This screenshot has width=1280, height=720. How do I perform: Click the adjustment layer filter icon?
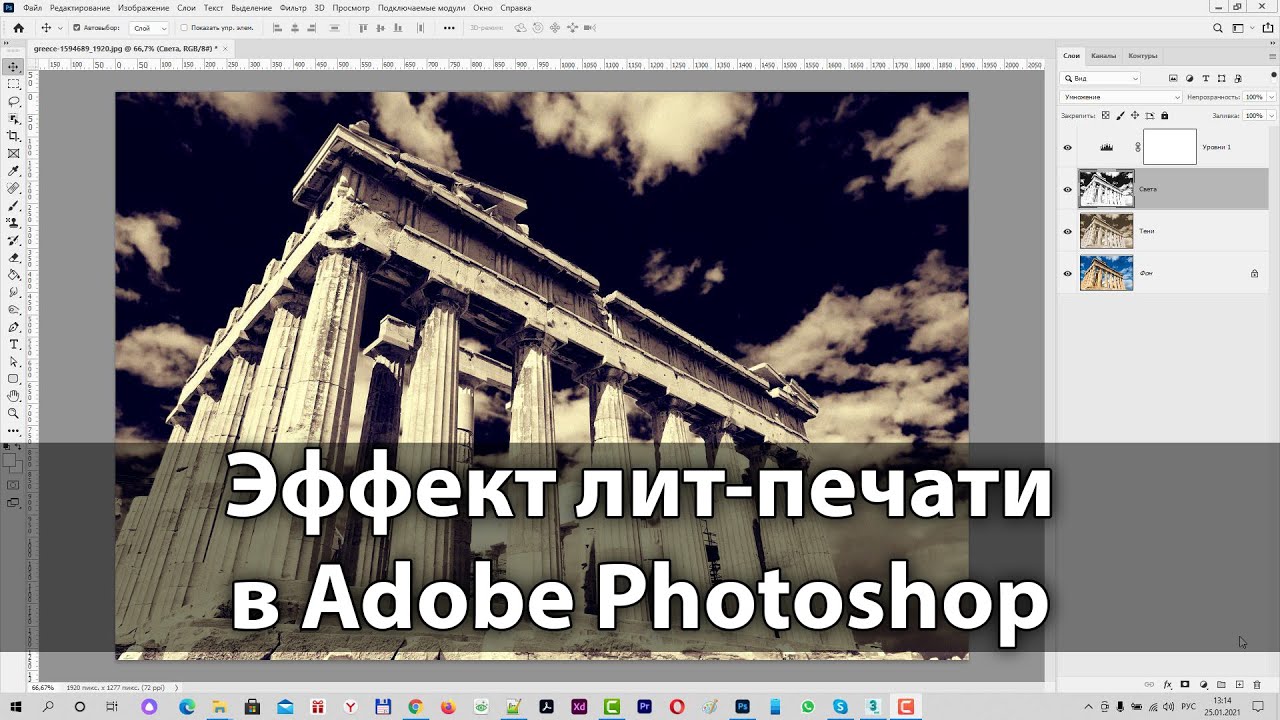click(1189, 78)
